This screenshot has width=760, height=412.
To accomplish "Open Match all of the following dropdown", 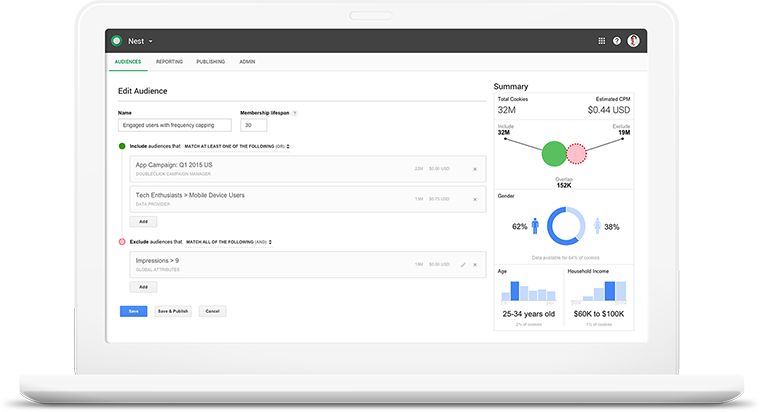I will point(229,242).
